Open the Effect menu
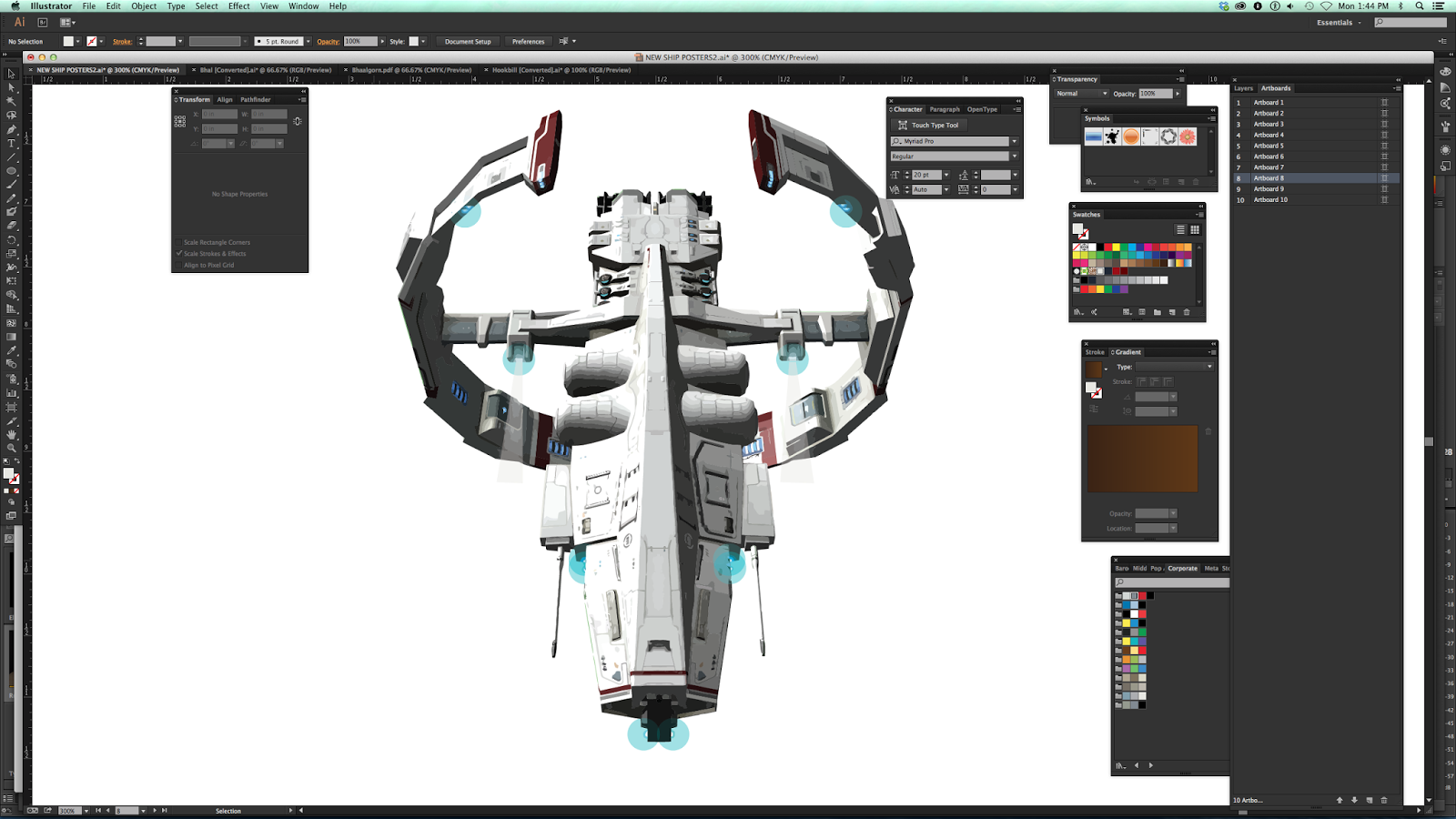Image resolution: width=1456 pixels, height=819 pixels. 239,6
